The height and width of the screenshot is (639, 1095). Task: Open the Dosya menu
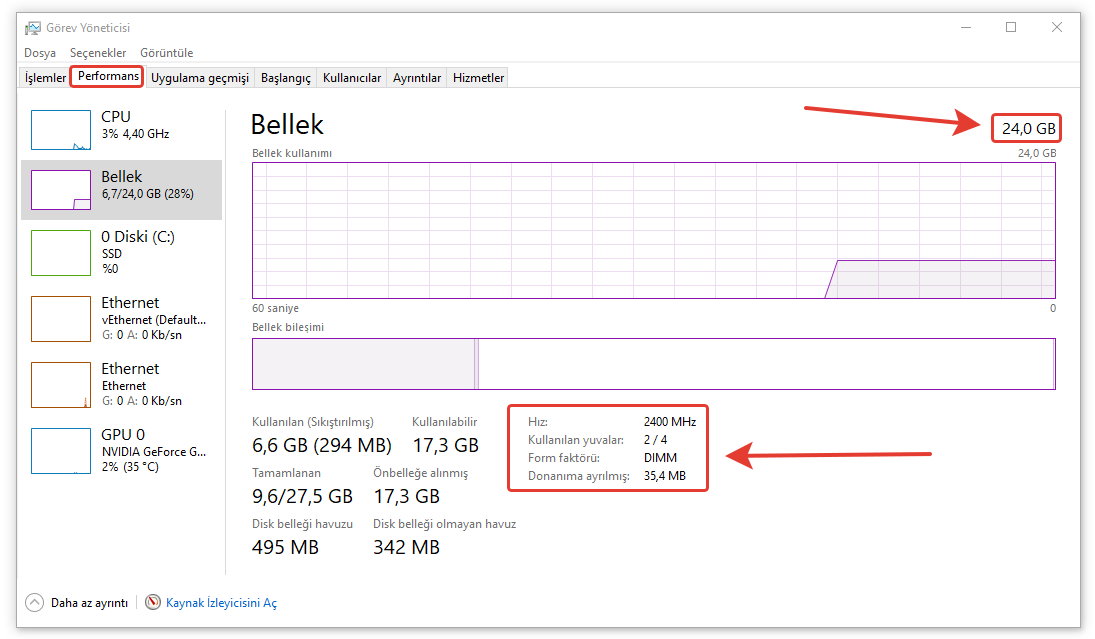coord(40,53)
